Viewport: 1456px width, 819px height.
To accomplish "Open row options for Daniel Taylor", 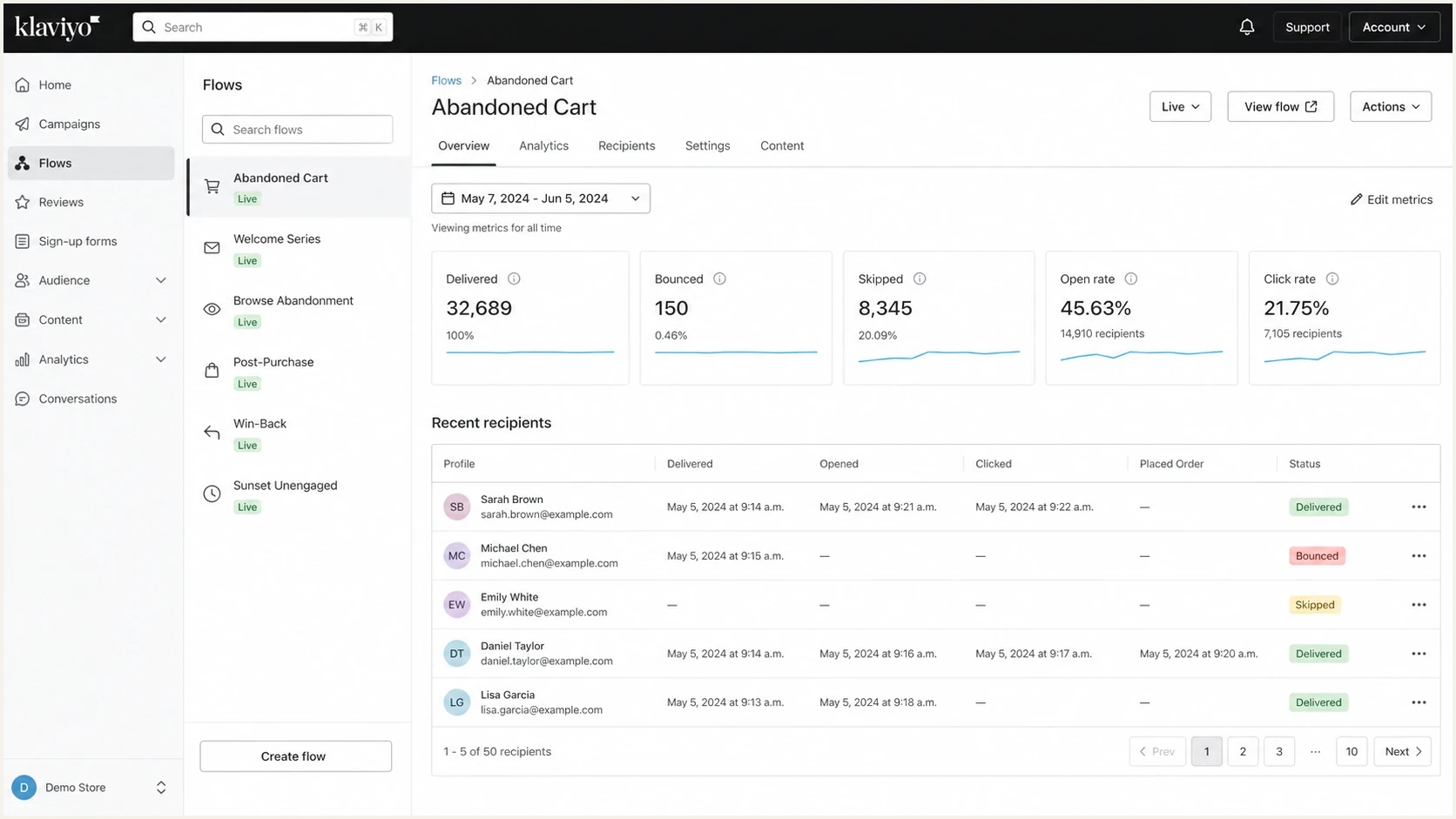I will (1419, 654).
